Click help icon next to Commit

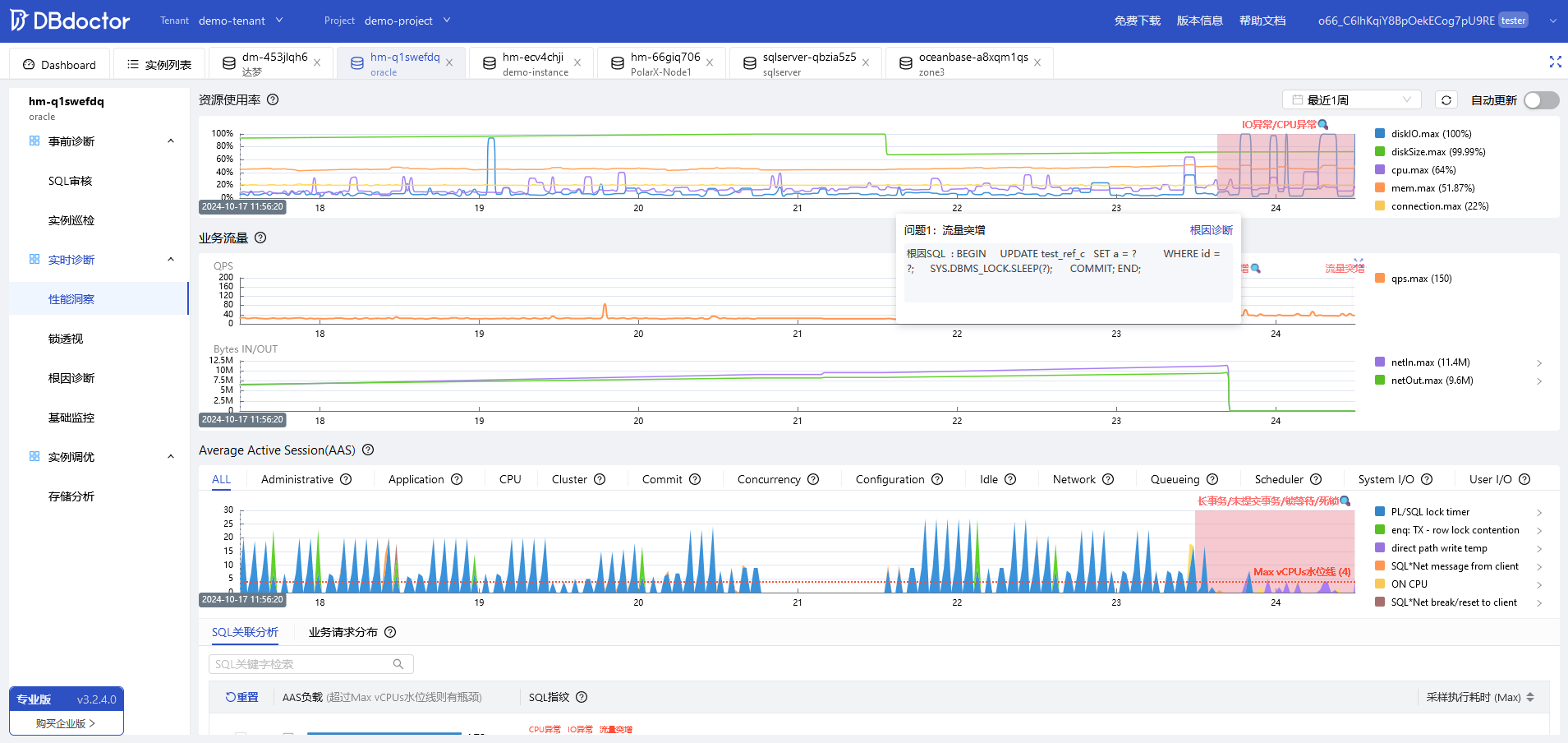coord(695,479)
